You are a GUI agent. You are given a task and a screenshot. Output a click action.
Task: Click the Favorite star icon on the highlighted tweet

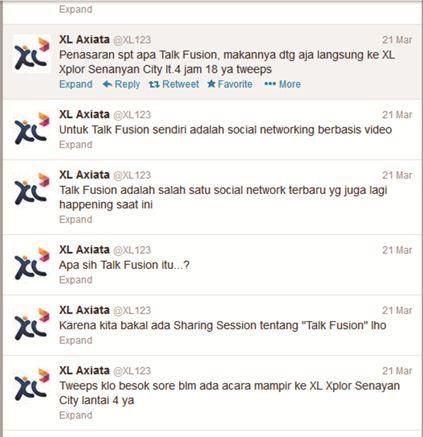(x=211, y=84)
